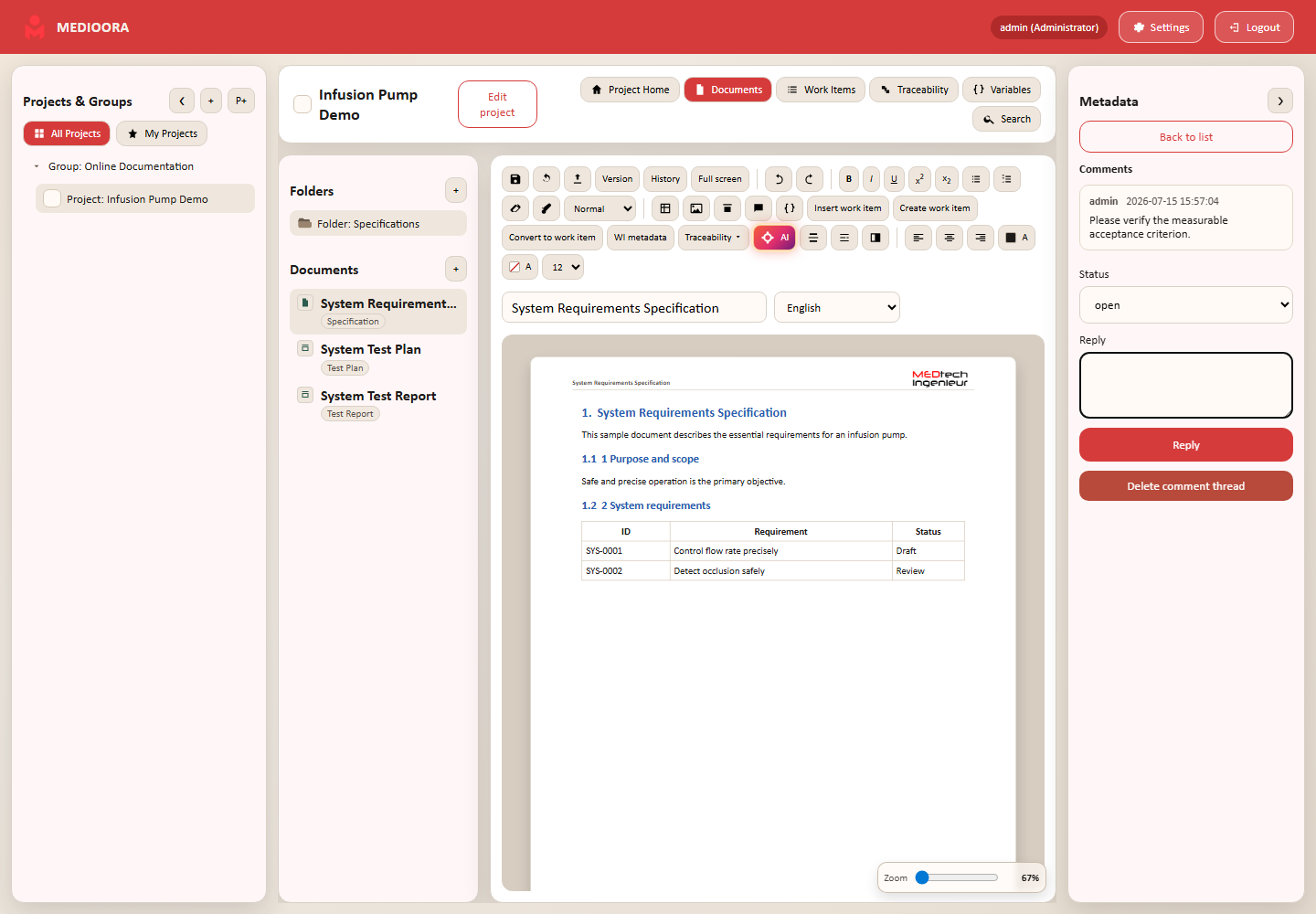Click the Logout button
The image size is (1316, 914).
click(1254, 27)
